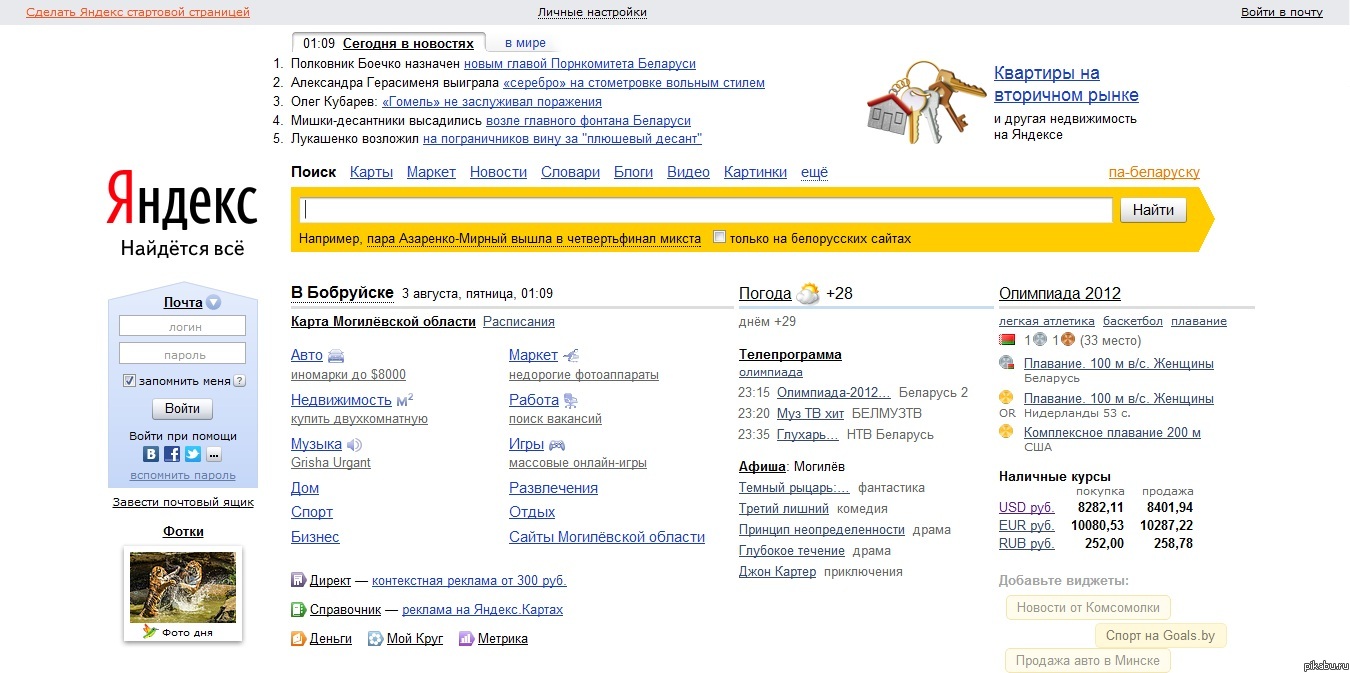Add the Новости от Комсомолки widget
Image resolution: width=1350 pixels, height=673 pixels.
[x=1088, y=607]
